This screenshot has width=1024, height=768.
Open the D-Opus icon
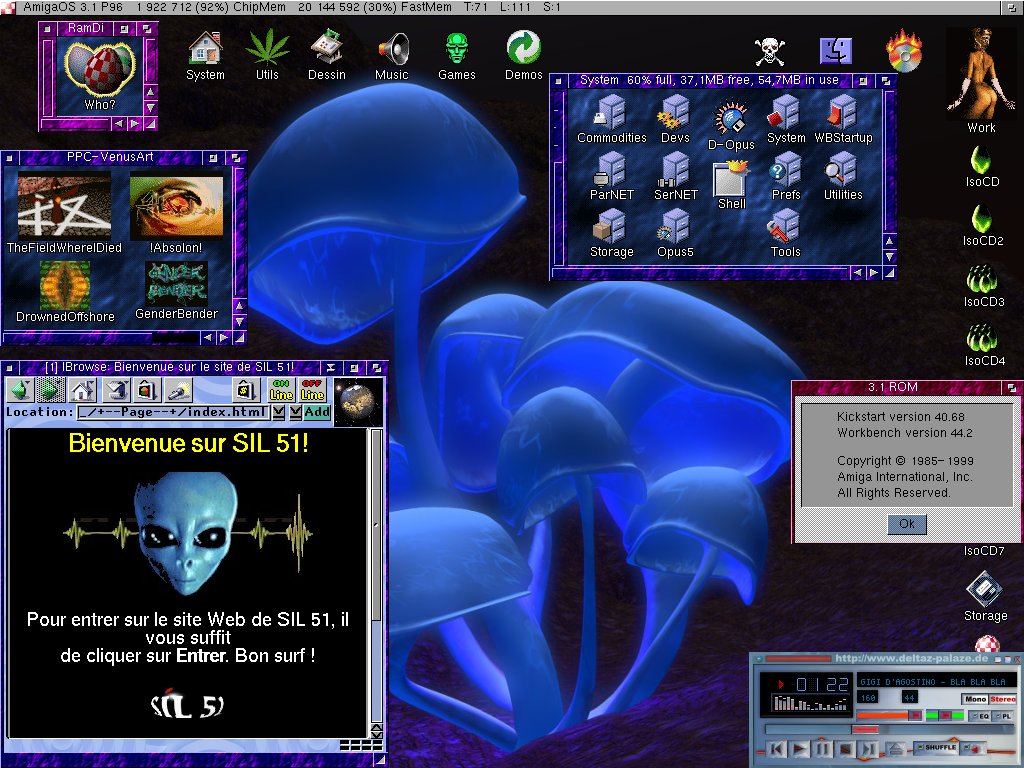(x=731, y=124)
